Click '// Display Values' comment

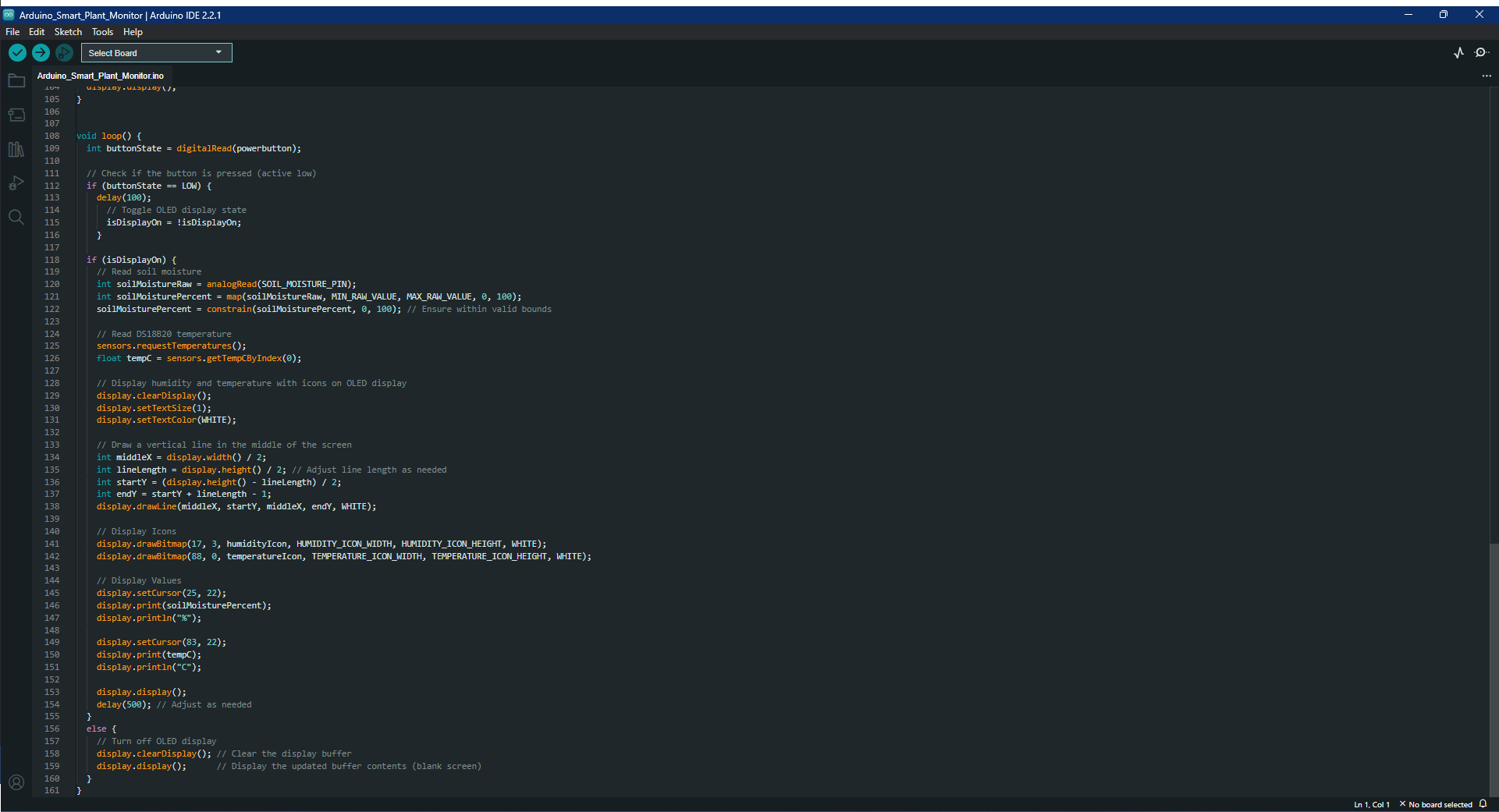coord(139,580)
